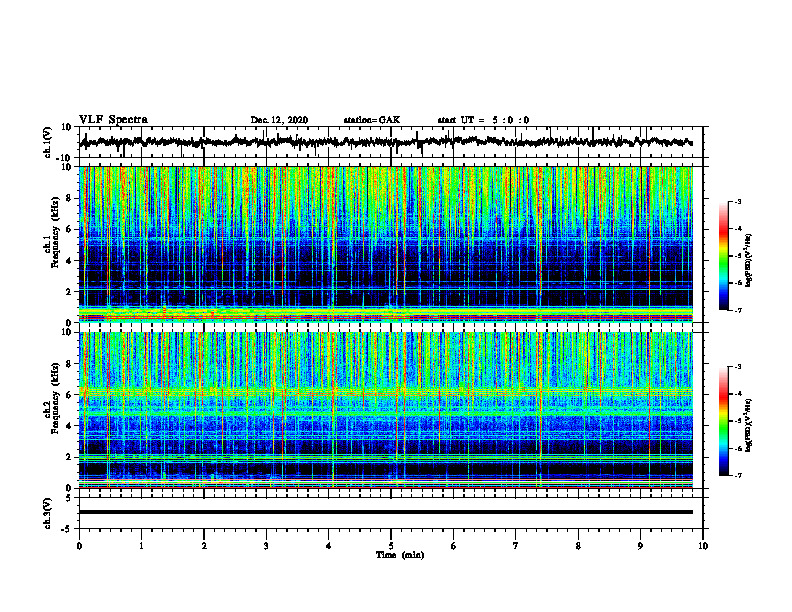Click the "Time (min)" x-axis label
This screenshot has height=612, width=792.
(400, 555)
